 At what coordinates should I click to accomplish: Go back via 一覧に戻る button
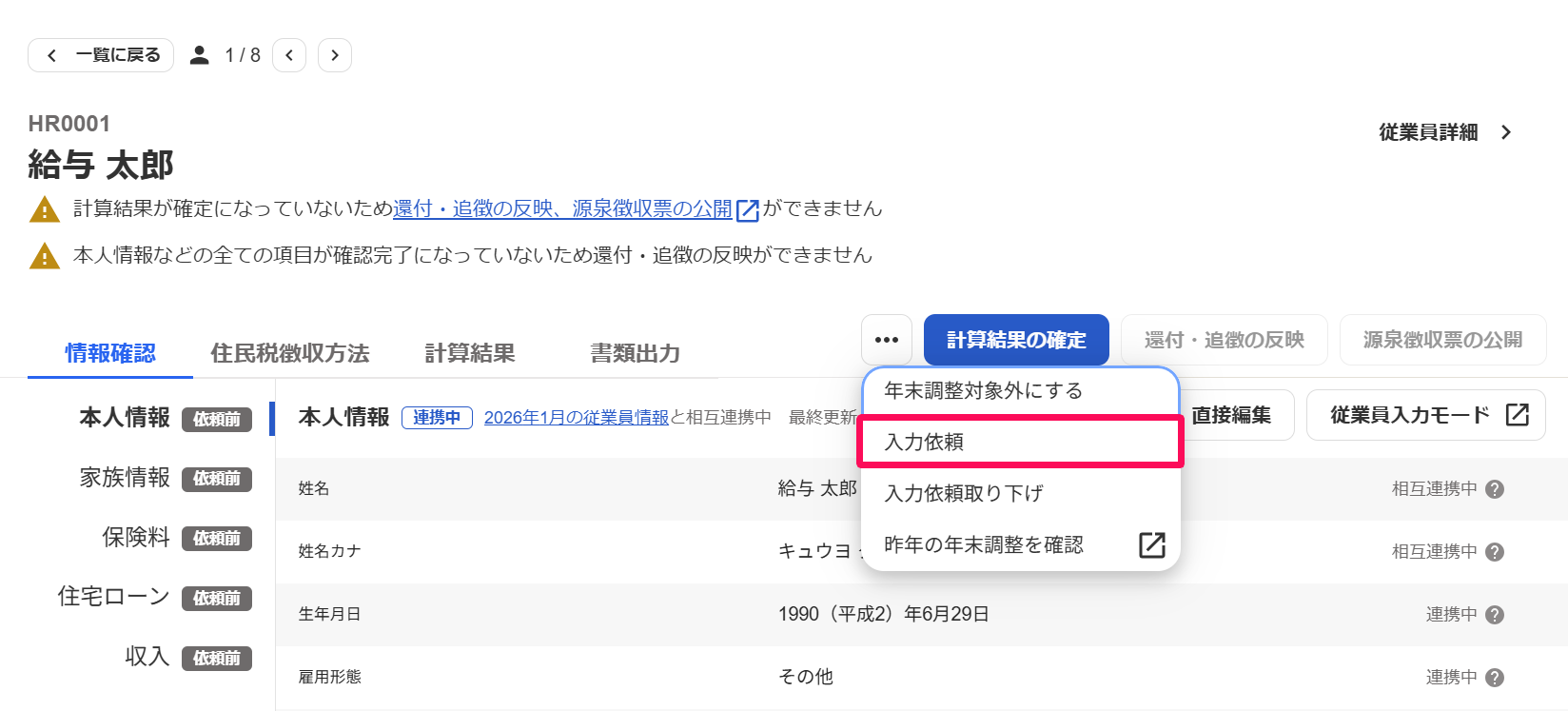coord(101,55)
